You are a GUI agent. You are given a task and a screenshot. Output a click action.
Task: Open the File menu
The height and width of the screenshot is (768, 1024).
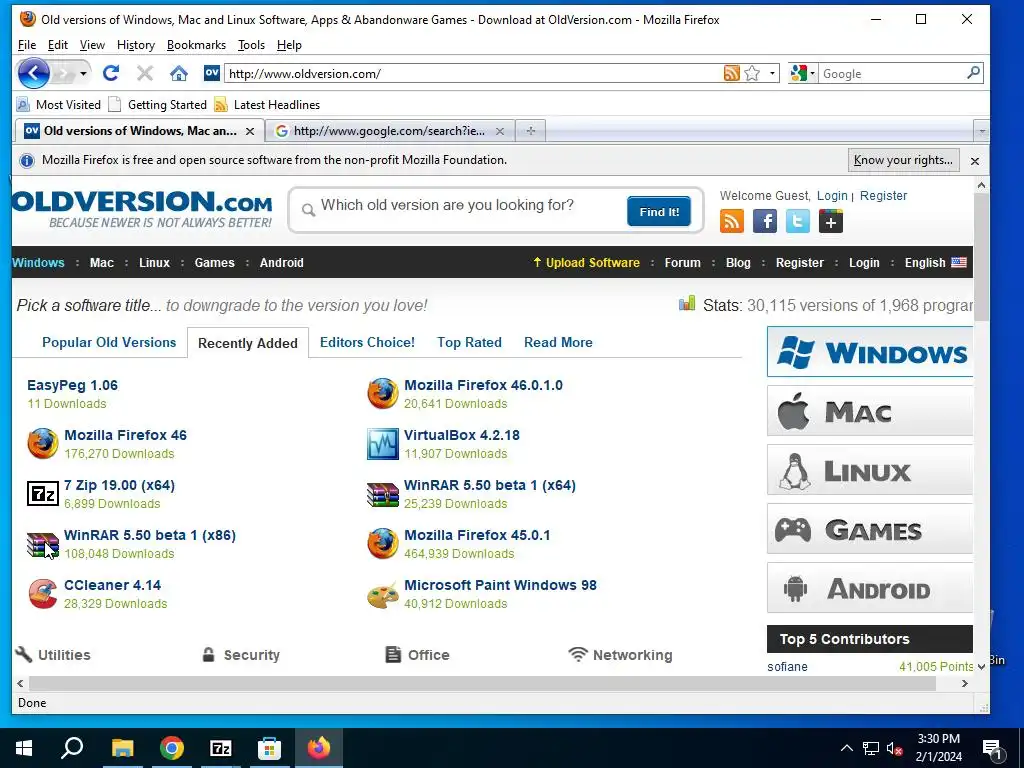point(27,45)
